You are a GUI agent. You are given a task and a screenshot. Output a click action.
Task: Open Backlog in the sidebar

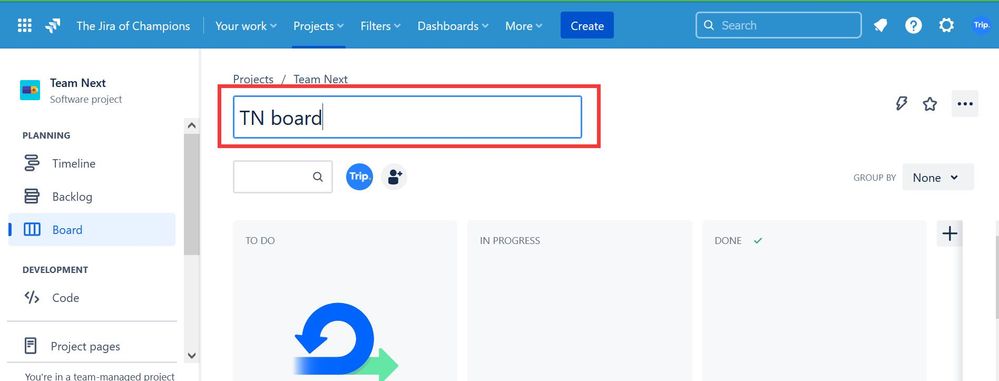[x=92, y=196]
